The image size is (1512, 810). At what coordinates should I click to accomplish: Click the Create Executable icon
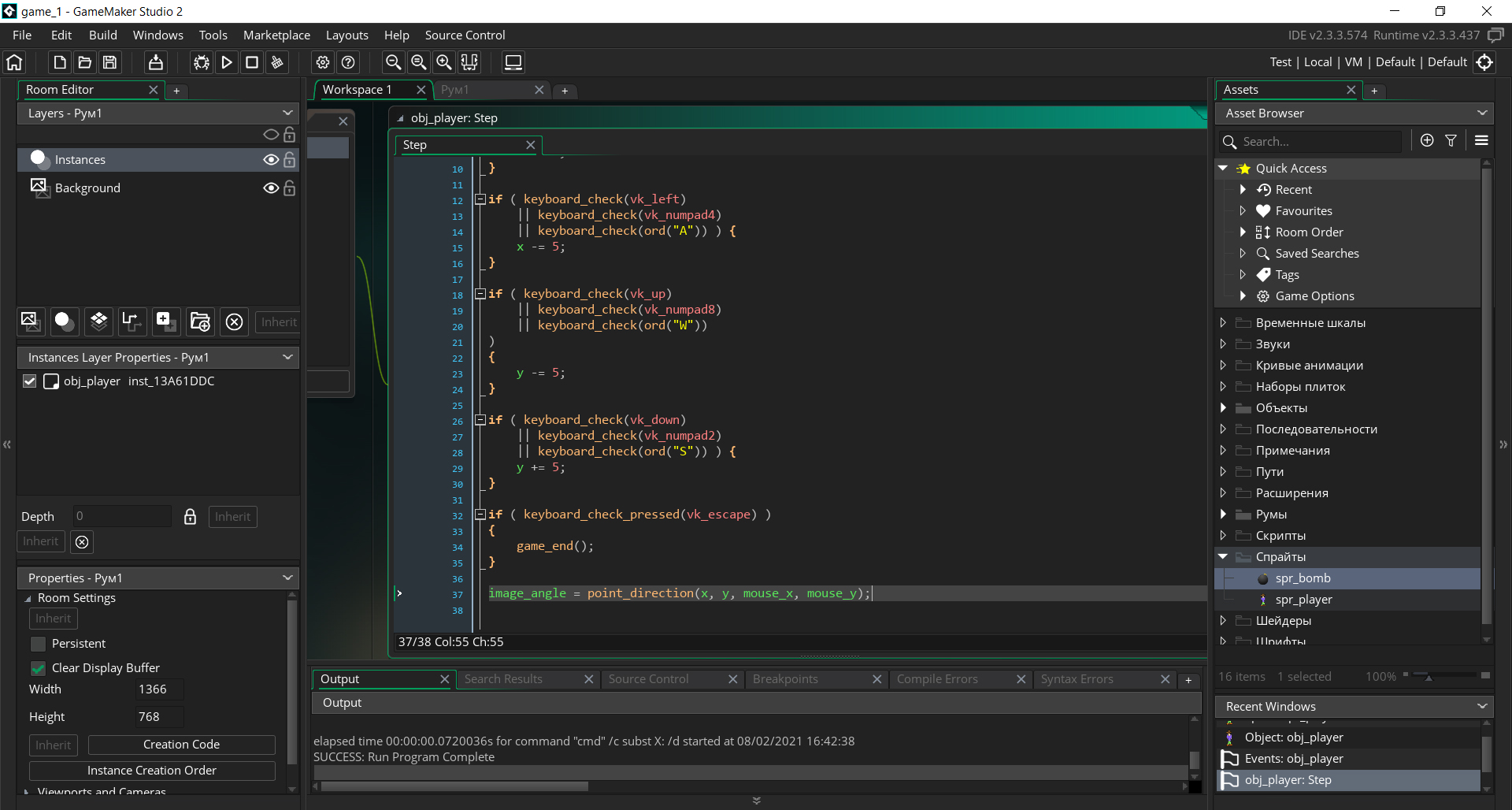(156, 62)
